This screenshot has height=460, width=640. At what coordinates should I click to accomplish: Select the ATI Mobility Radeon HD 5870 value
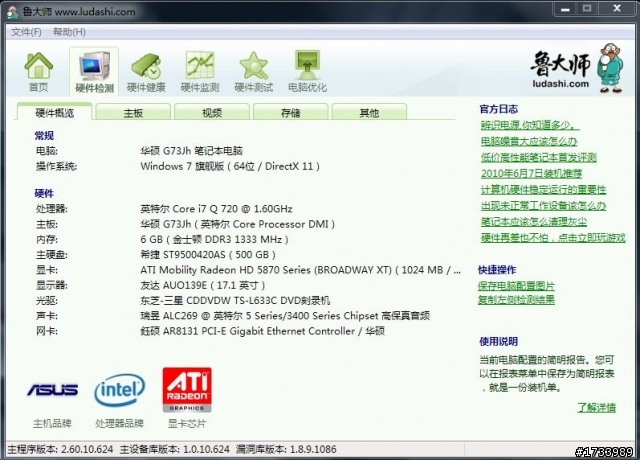(301, 270)
